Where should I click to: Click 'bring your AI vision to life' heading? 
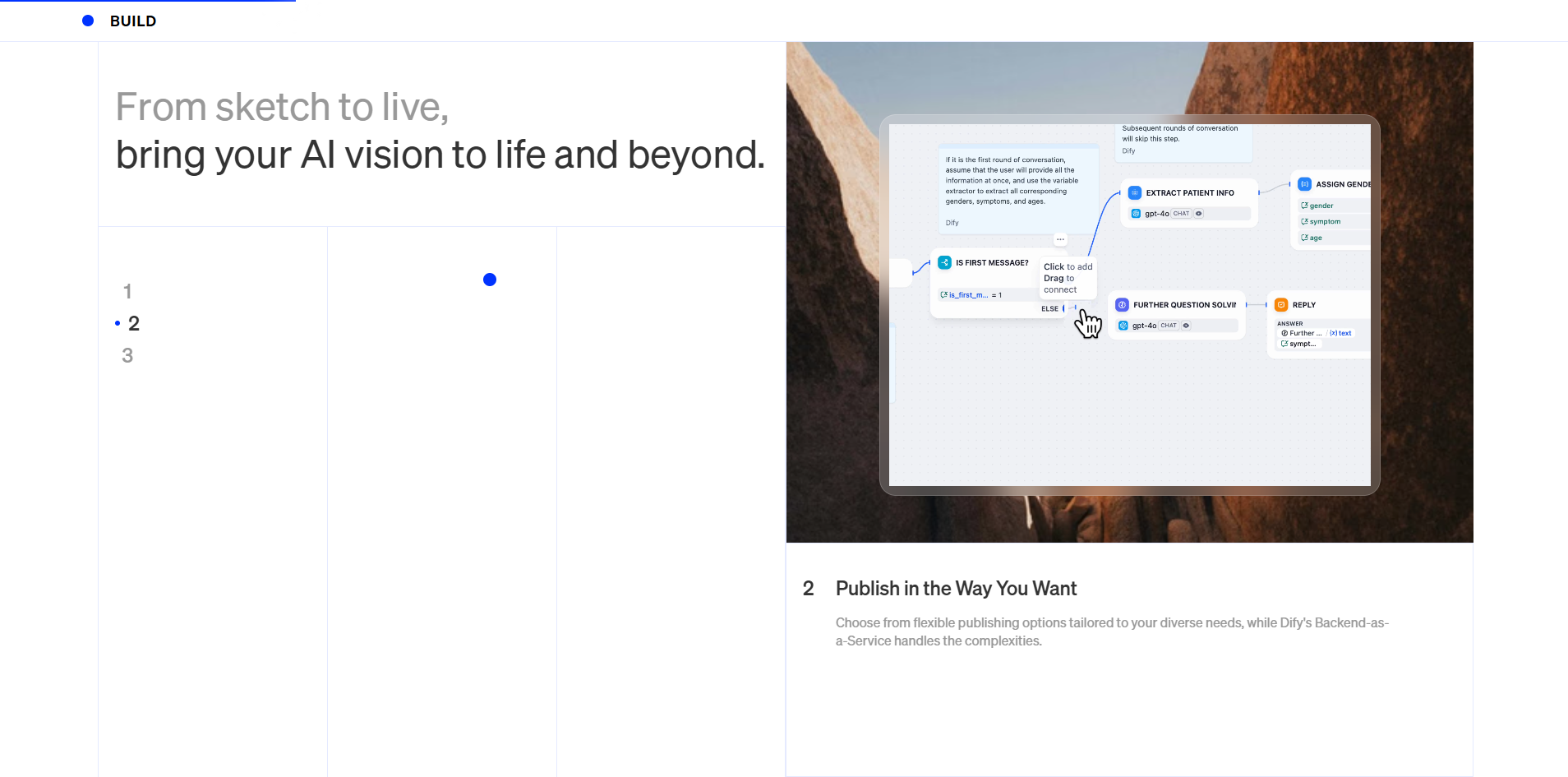click(440, 155)
